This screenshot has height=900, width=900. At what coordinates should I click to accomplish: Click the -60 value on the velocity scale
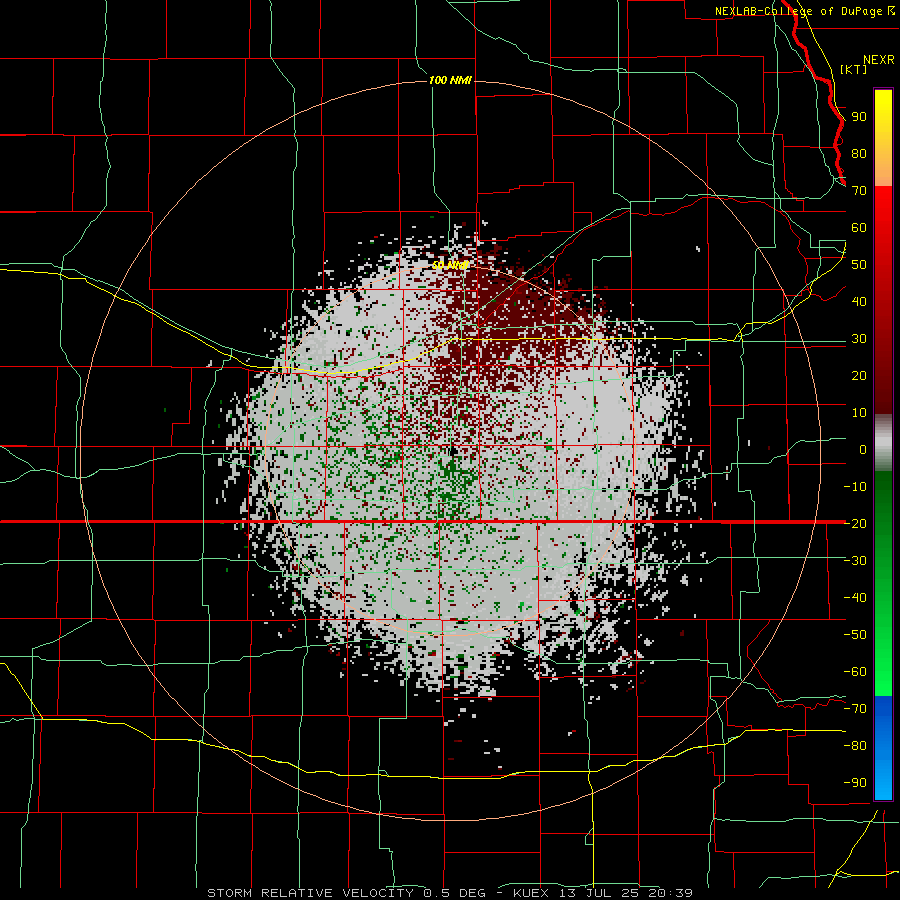pos(855,672)
